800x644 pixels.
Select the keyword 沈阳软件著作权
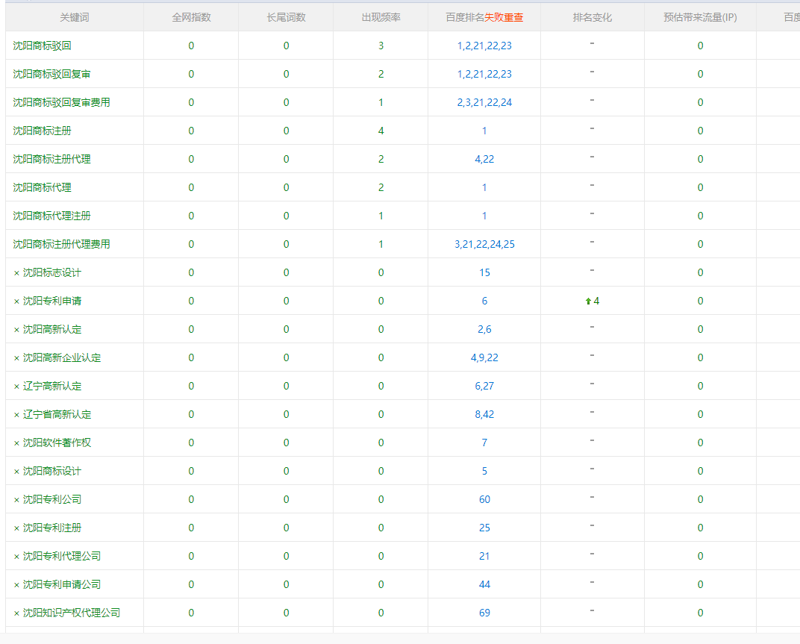57,442
